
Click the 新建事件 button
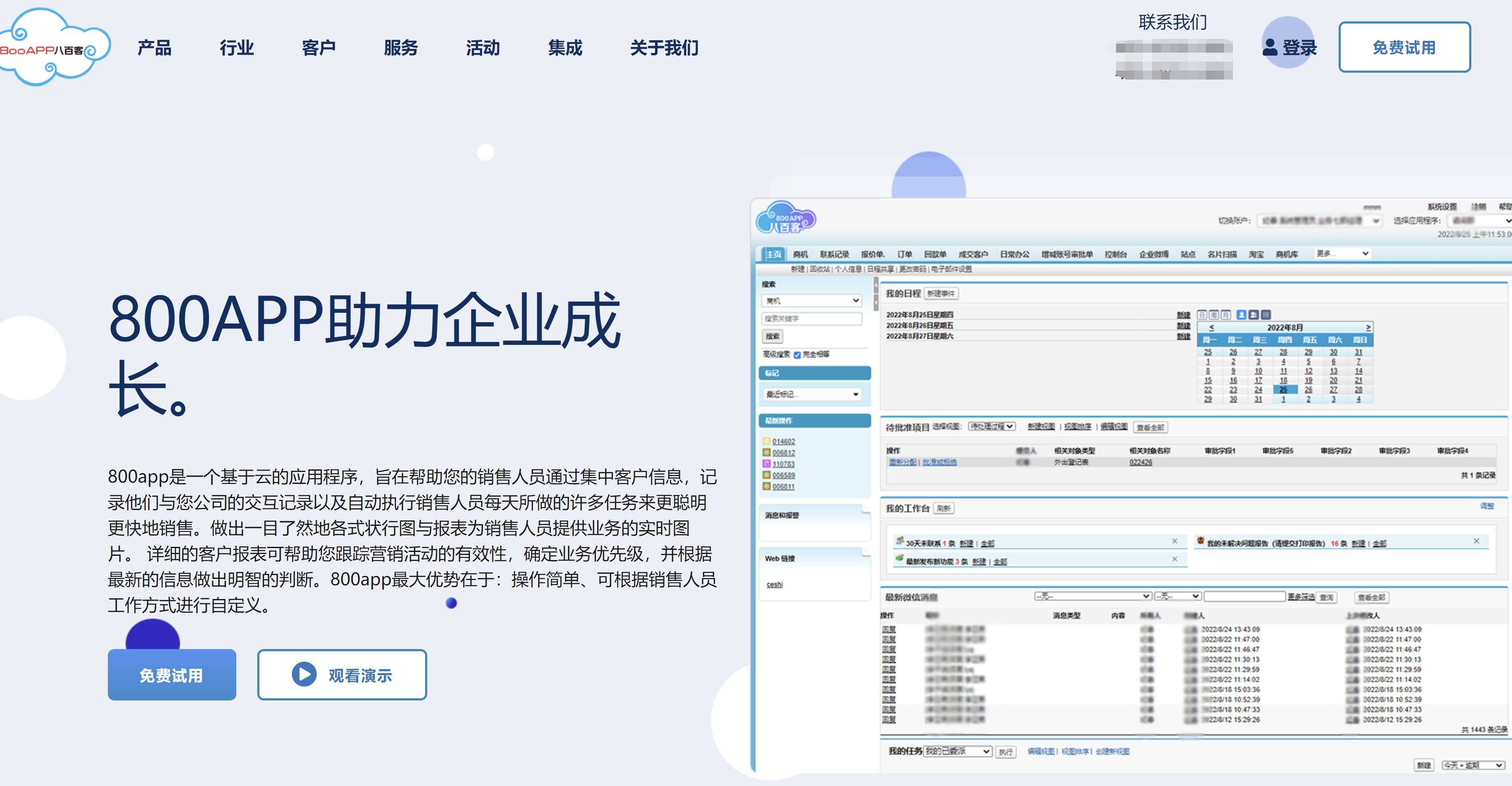[941, 293]
